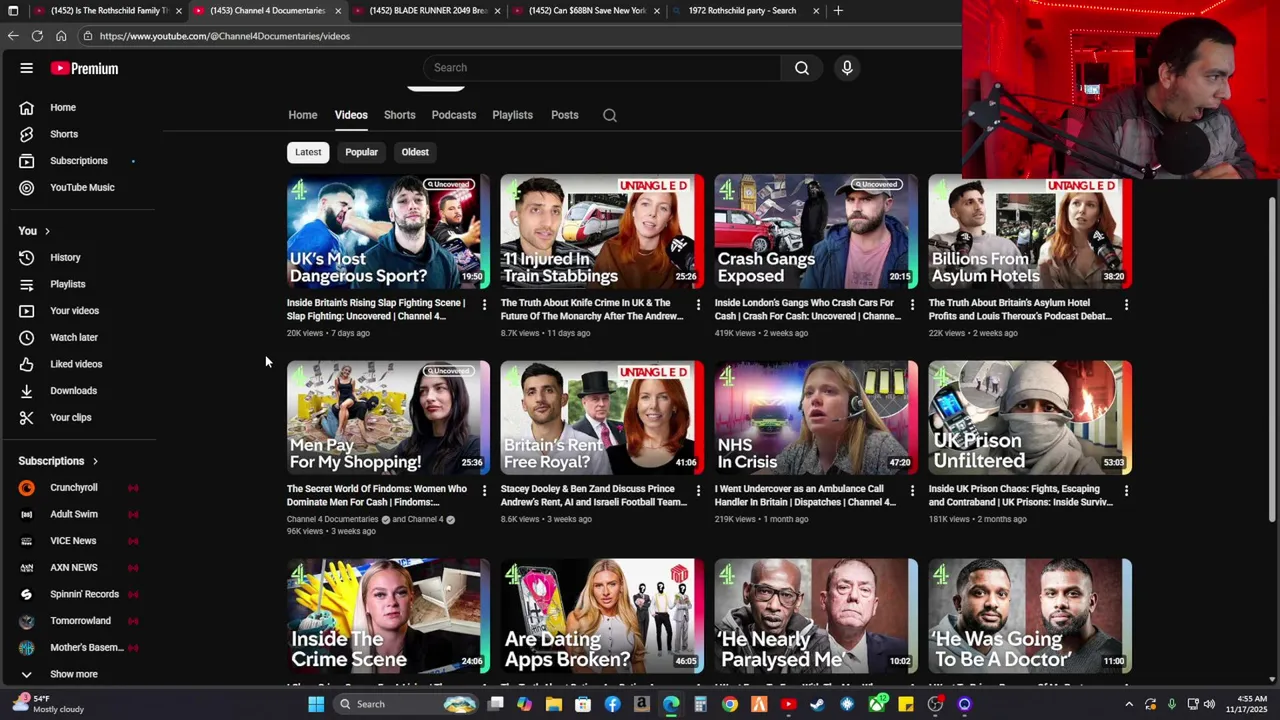
Task: Play Are Dating Apps Broken thumbnail
Action: [602, 616]
